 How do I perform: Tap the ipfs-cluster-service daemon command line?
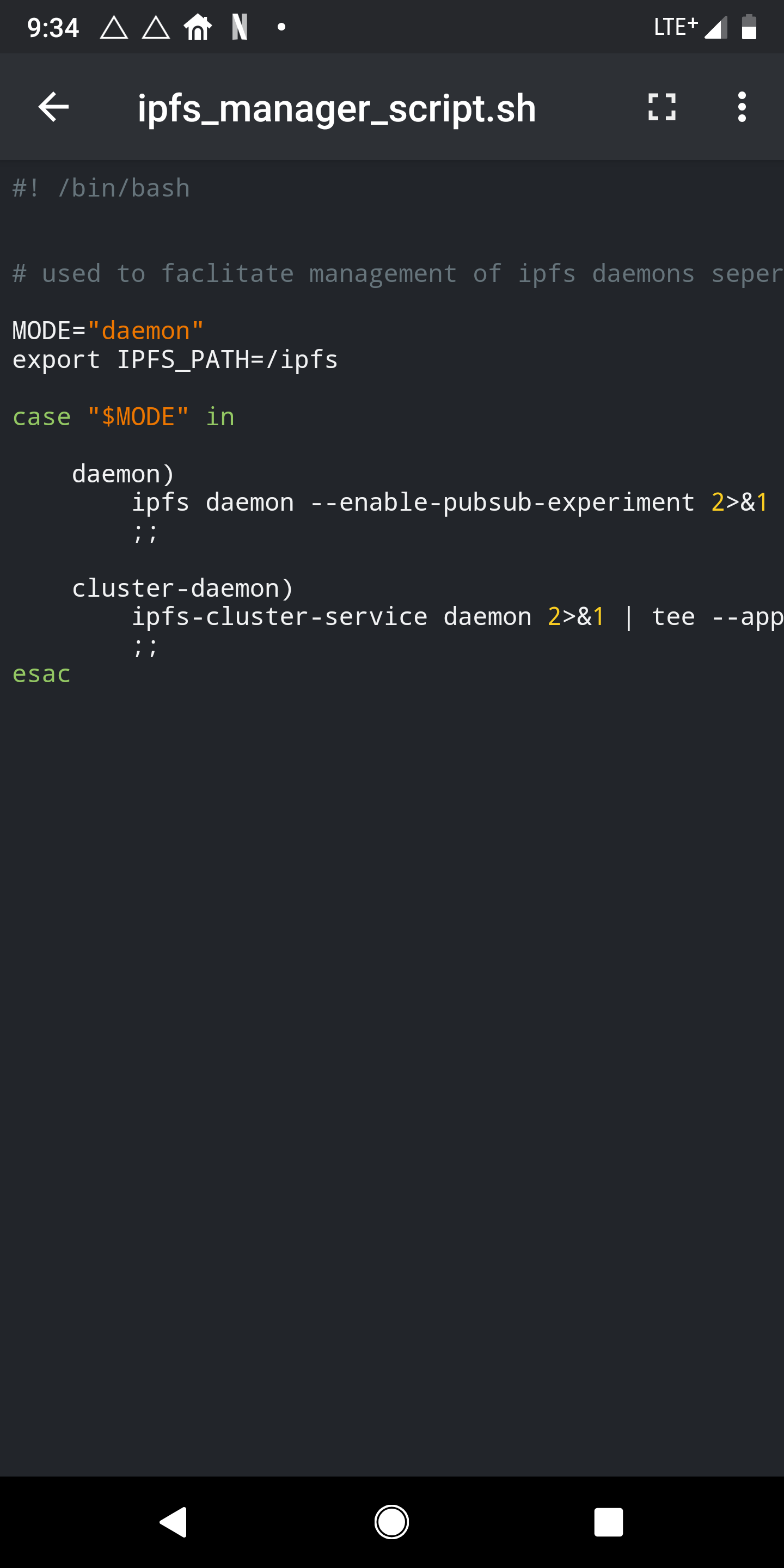pos(458,617)
